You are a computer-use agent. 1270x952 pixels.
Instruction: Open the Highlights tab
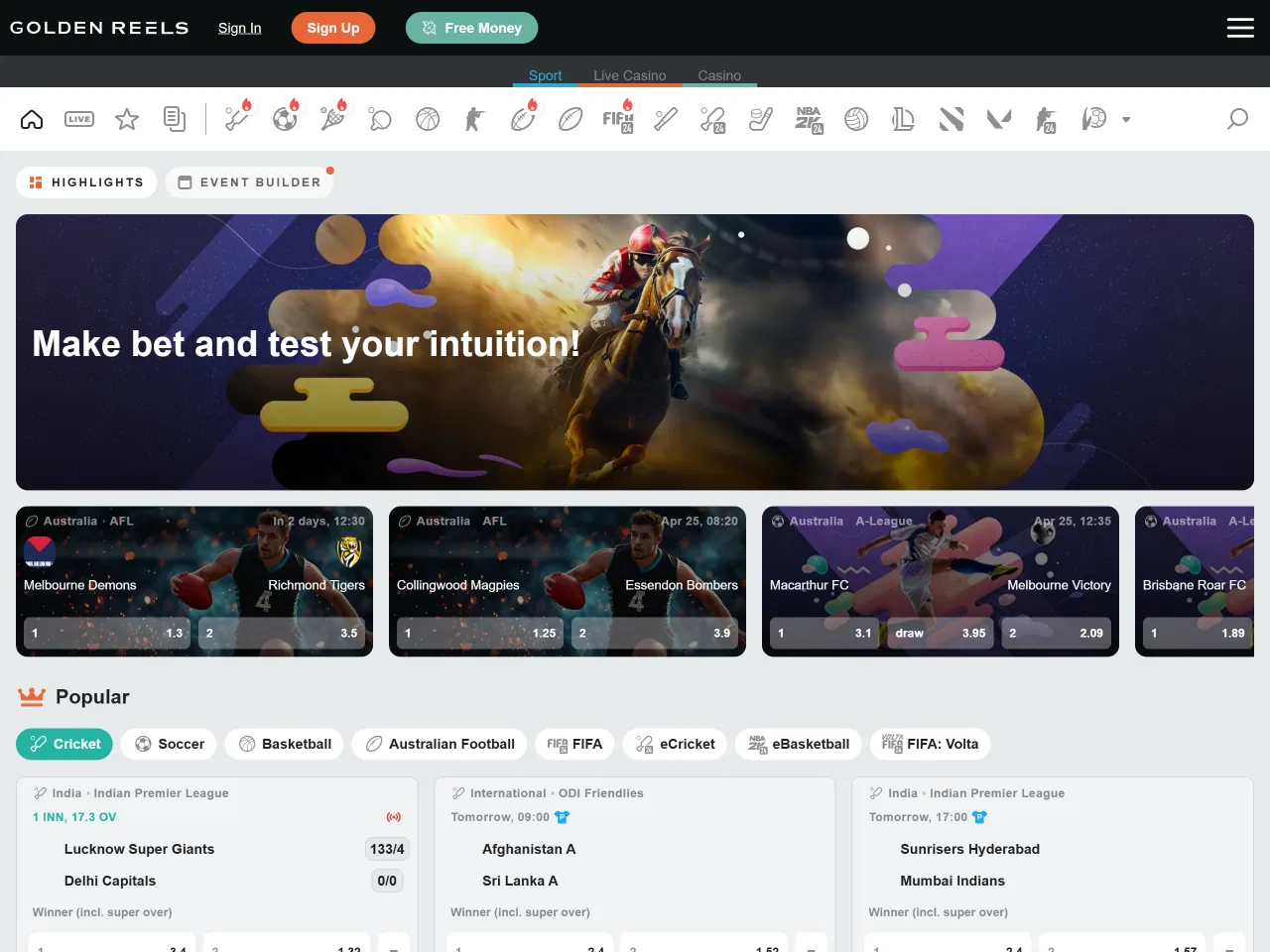point(86,182)
